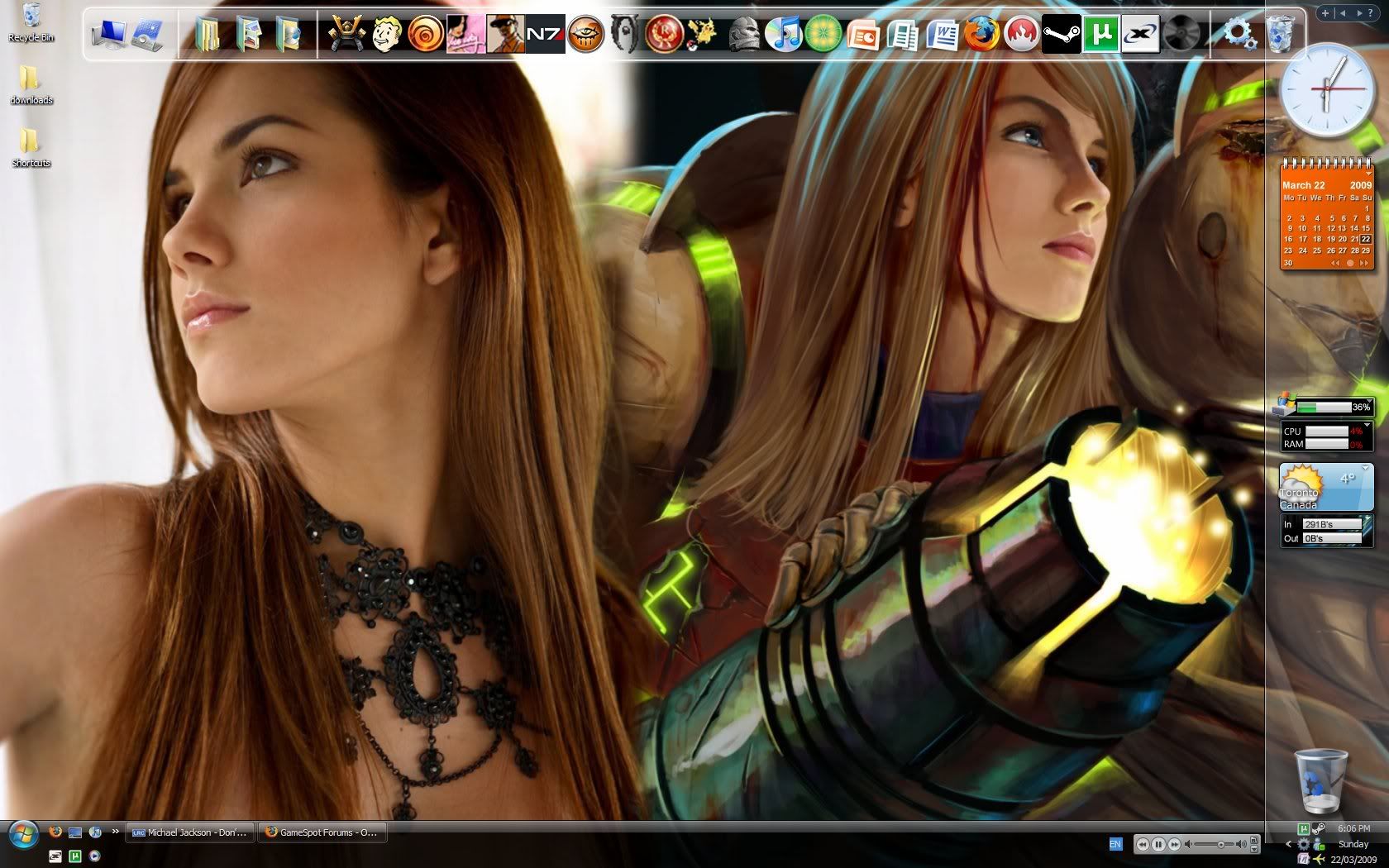Pause playback in iTunes taskbar toolbar
This screenshot has height=868, width=1389.
(1158, 844)
